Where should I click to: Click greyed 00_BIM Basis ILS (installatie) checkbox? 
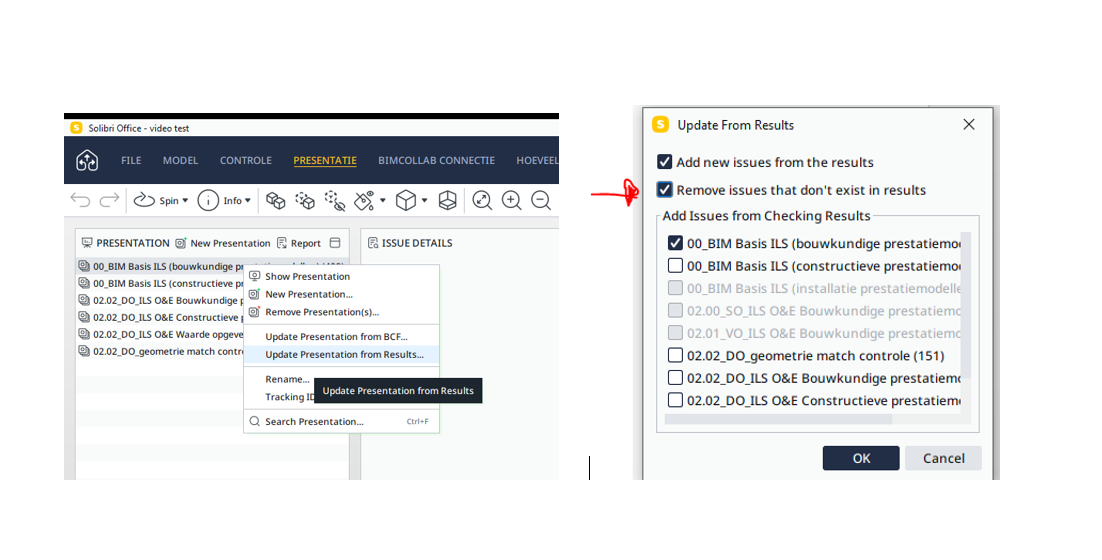click(x=675, y=288)
